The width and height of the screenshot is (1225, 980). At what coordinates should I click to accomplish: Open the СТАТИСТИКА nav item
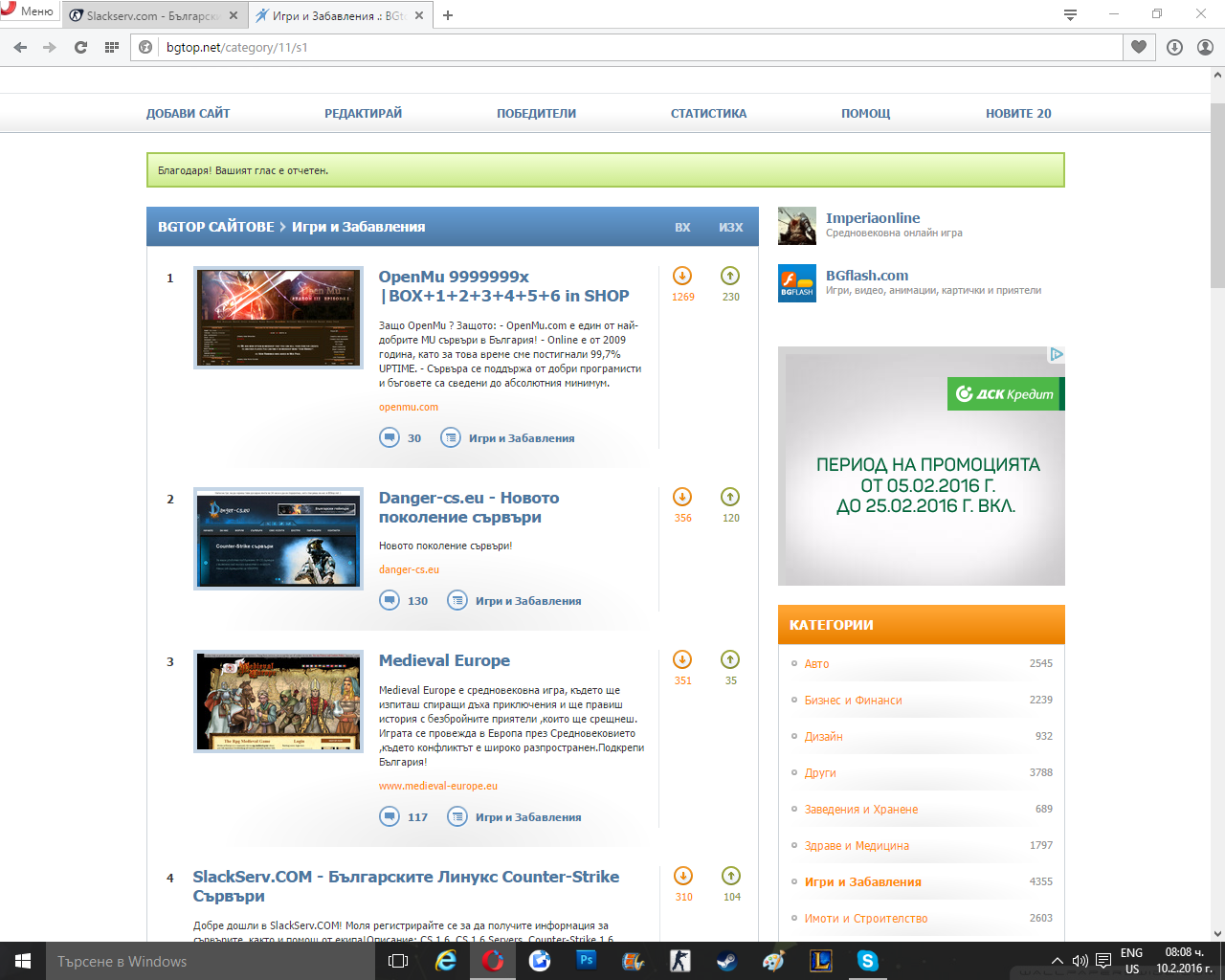point(709,113)
